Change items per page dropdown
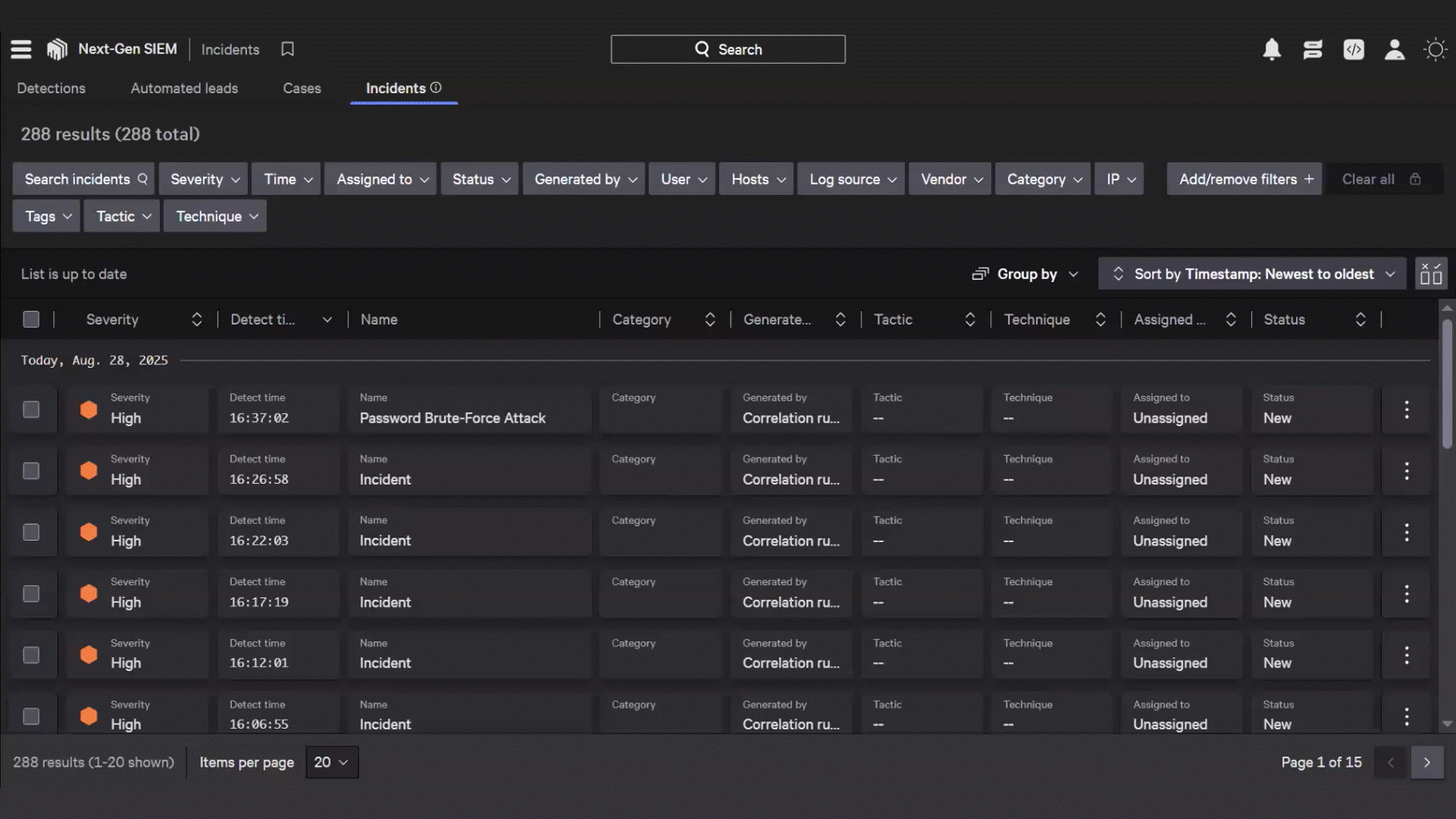The height and width of the screenshot is (819, 1456). point(331,762)
